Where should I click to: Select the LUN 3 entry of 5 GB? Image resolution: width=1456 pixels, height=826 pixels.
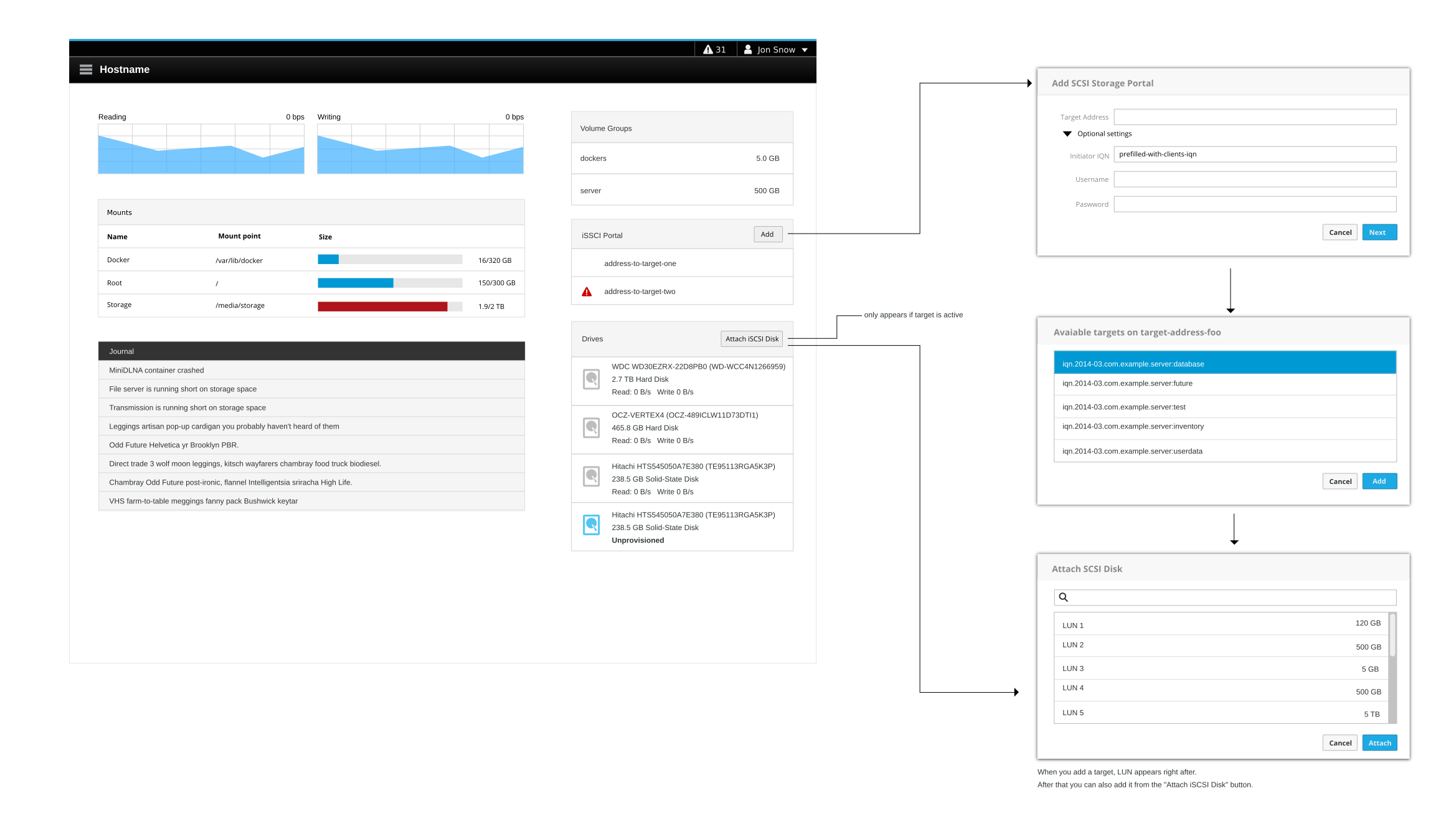click(1221, 668)
